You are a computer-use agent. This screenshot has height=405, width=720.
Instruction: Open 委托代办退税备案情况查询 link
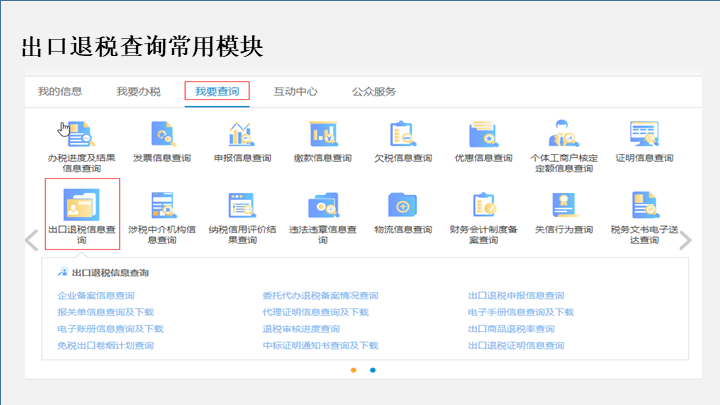tap(320, 295)
